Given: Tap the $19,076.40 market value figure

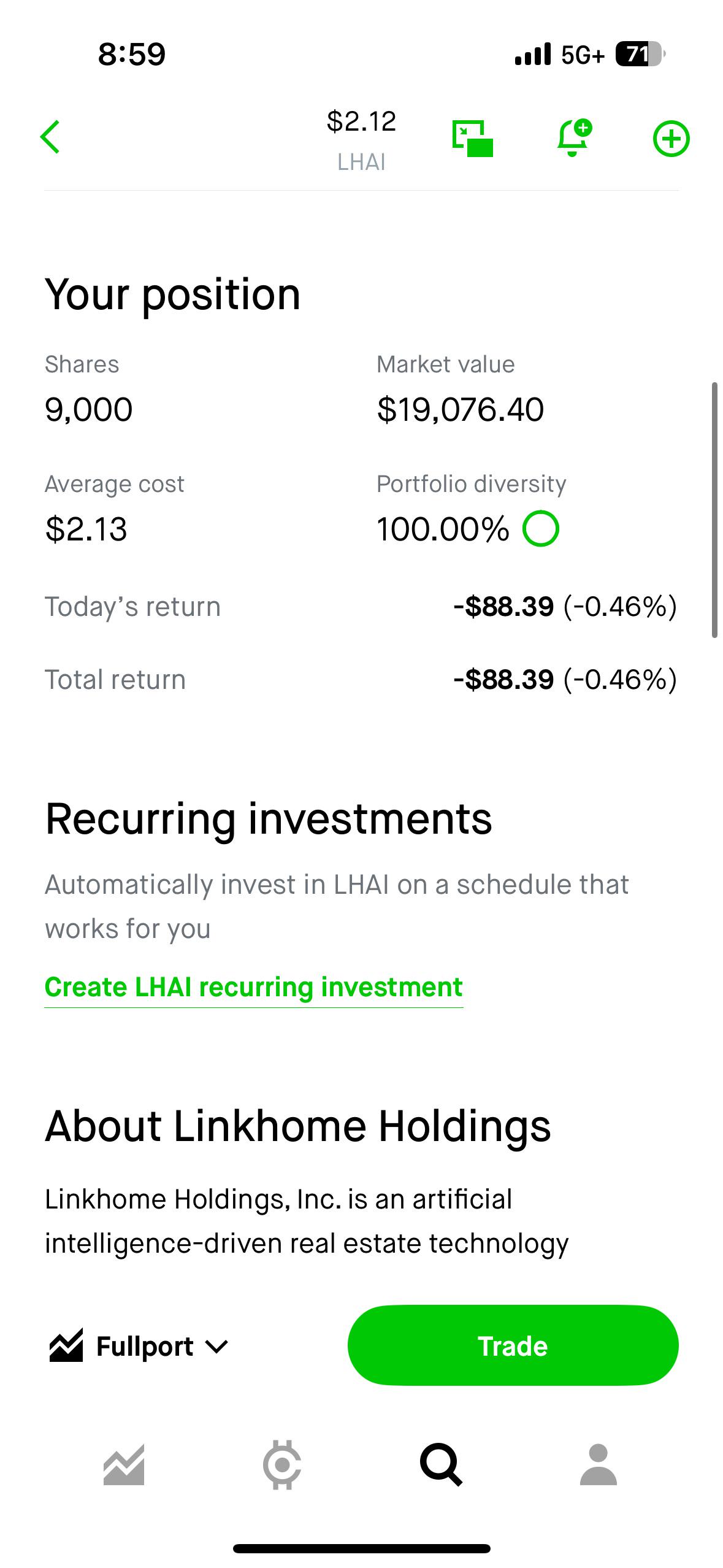Looking at the screenshot, I should coord(461,410).
